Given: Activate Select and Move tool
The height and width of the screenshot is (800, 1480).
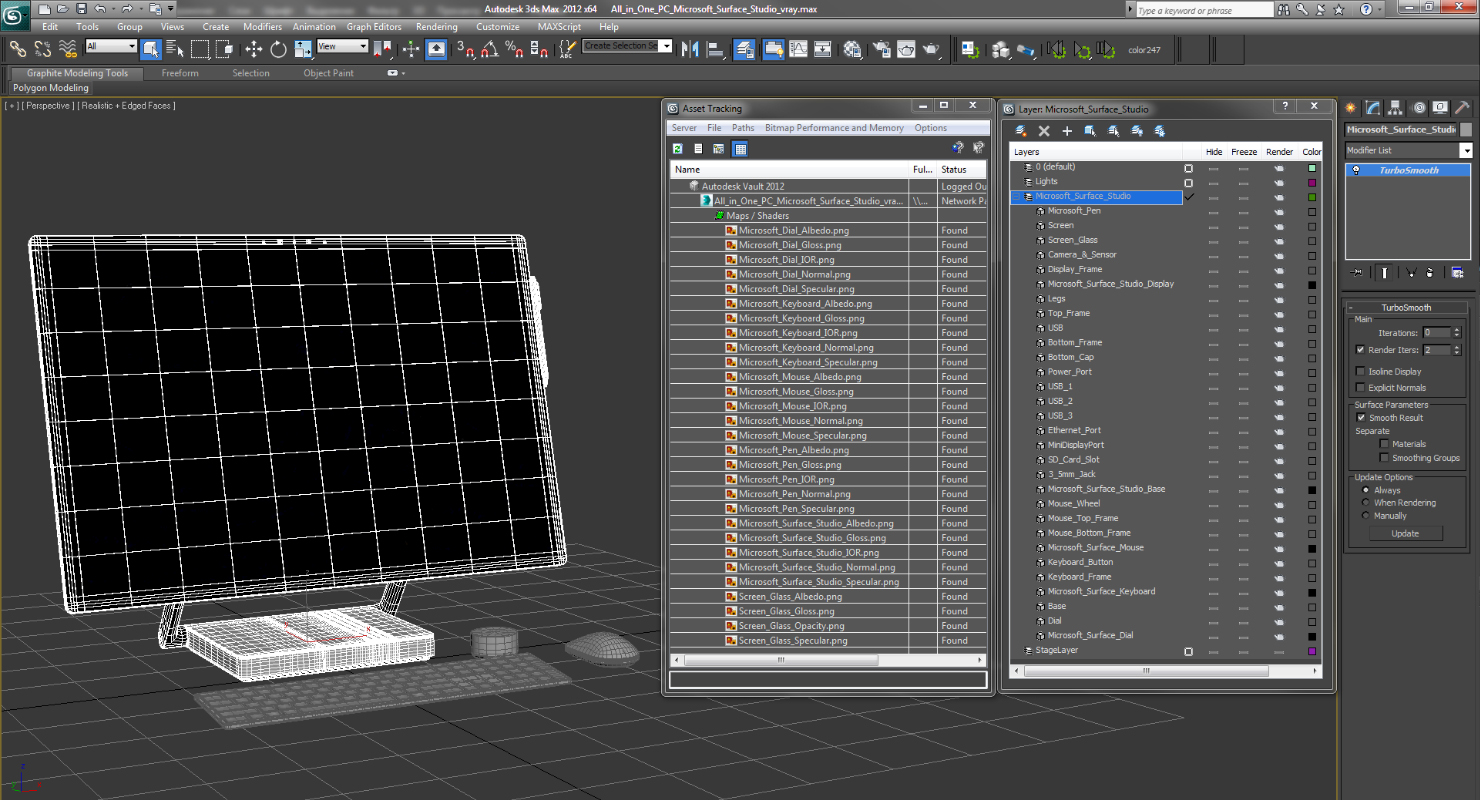Looking at the screenshot, I should click(x=254, y=48).
